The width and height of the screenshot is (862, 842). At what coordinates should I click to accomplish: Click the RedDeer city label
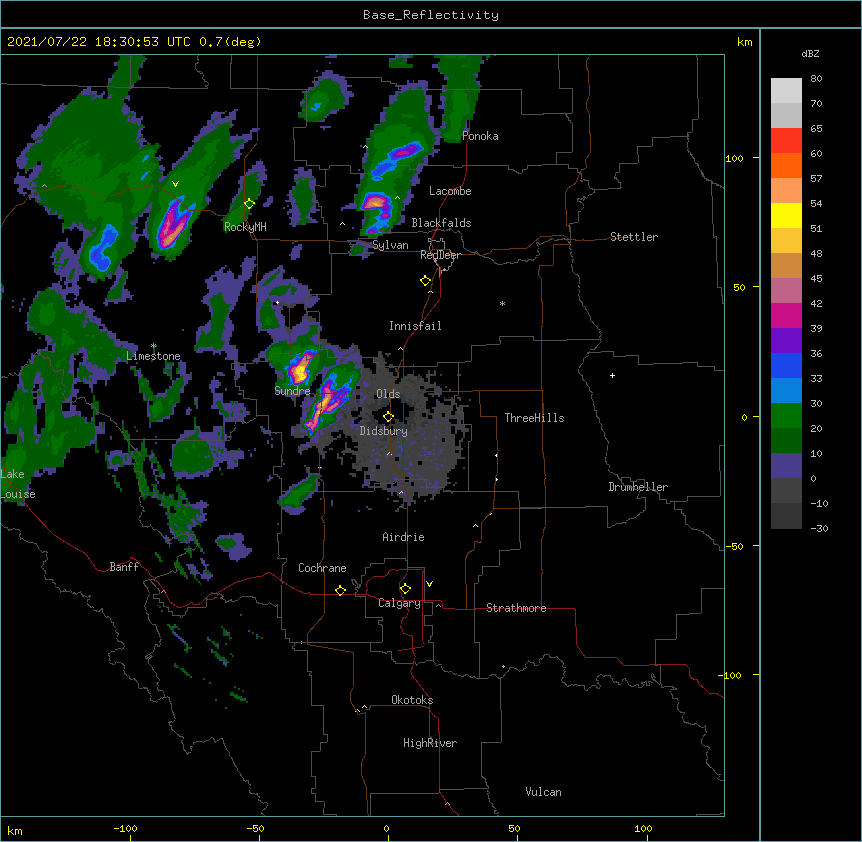[441, 255]
